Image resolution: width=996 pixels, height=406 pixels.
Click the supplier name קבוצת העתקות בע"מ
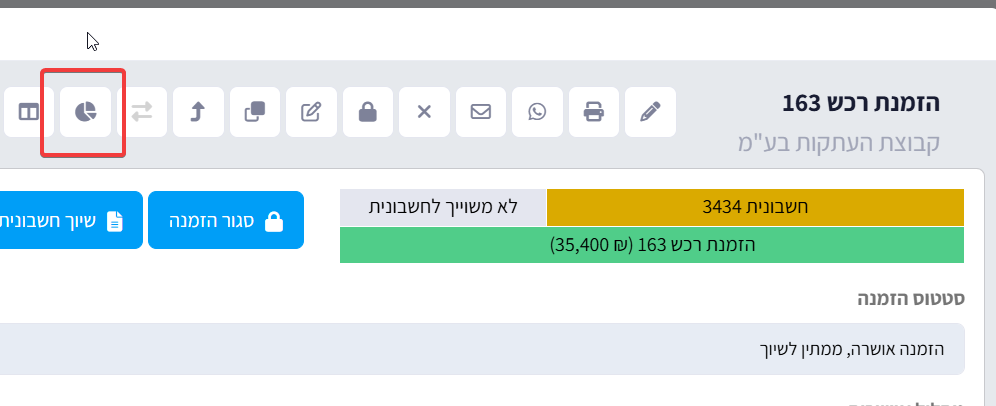[836, 141]
